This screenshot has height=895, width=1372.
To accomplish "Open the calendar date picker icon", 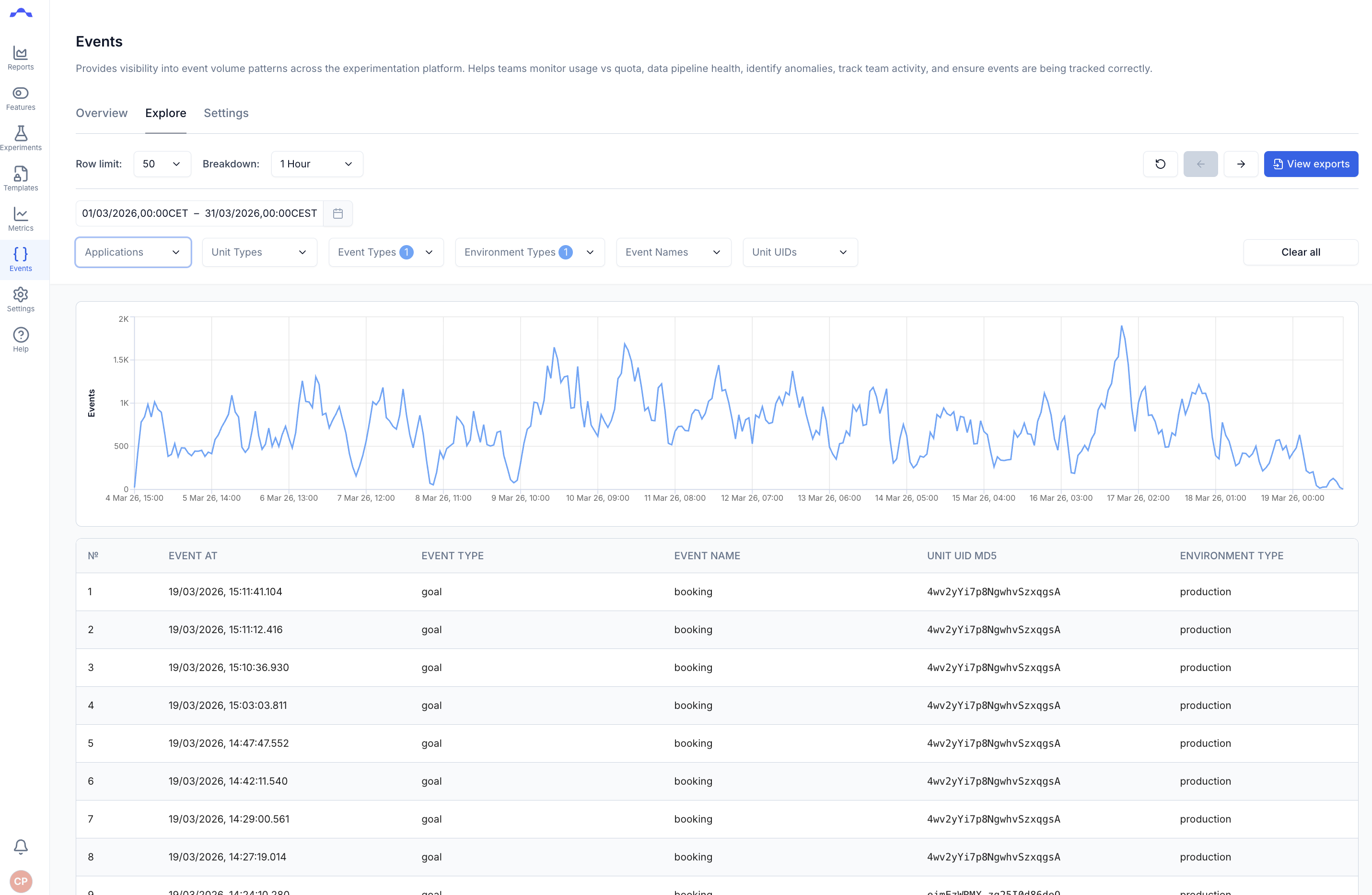I will pos(338,213).
